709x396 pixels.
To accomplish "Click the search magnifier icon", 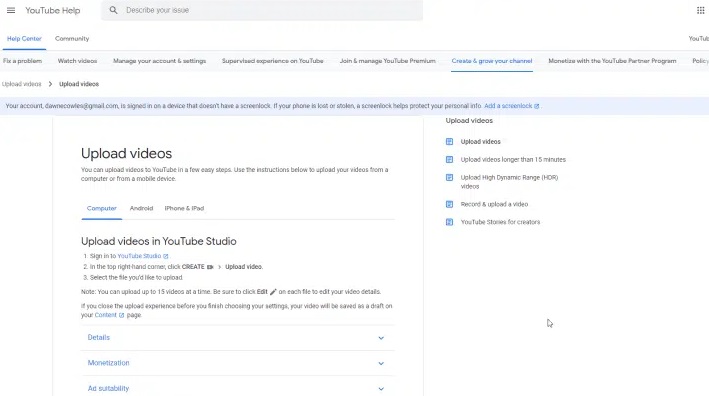I will coord(113,10).
